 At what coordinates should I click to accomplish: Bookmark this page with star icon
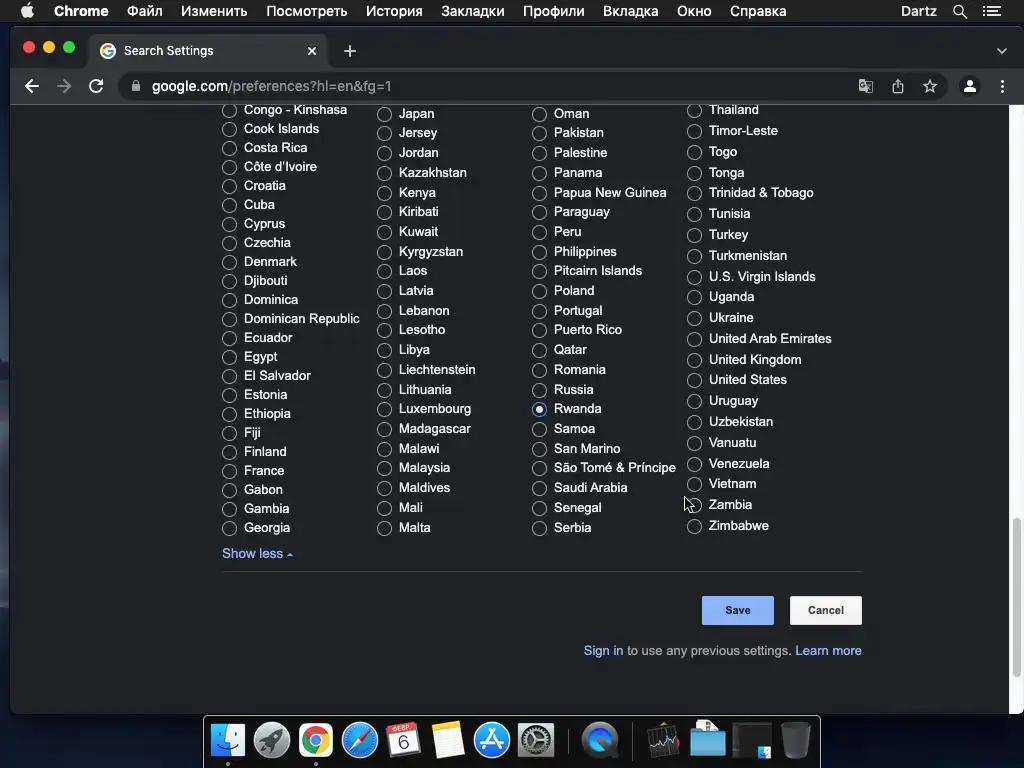[930, 86]
